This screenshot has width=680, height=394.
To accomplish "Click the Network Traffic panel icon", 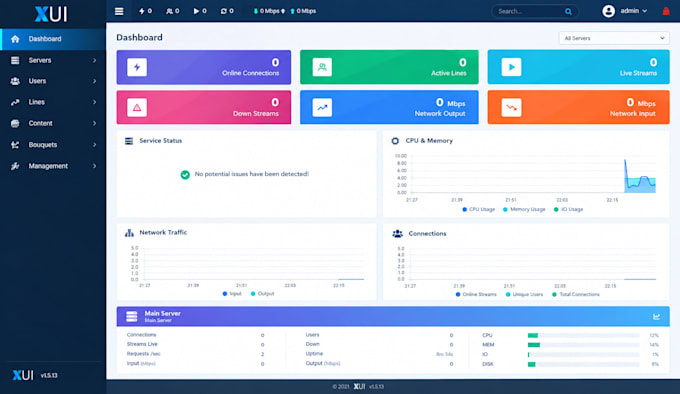I will coord(129,233).
